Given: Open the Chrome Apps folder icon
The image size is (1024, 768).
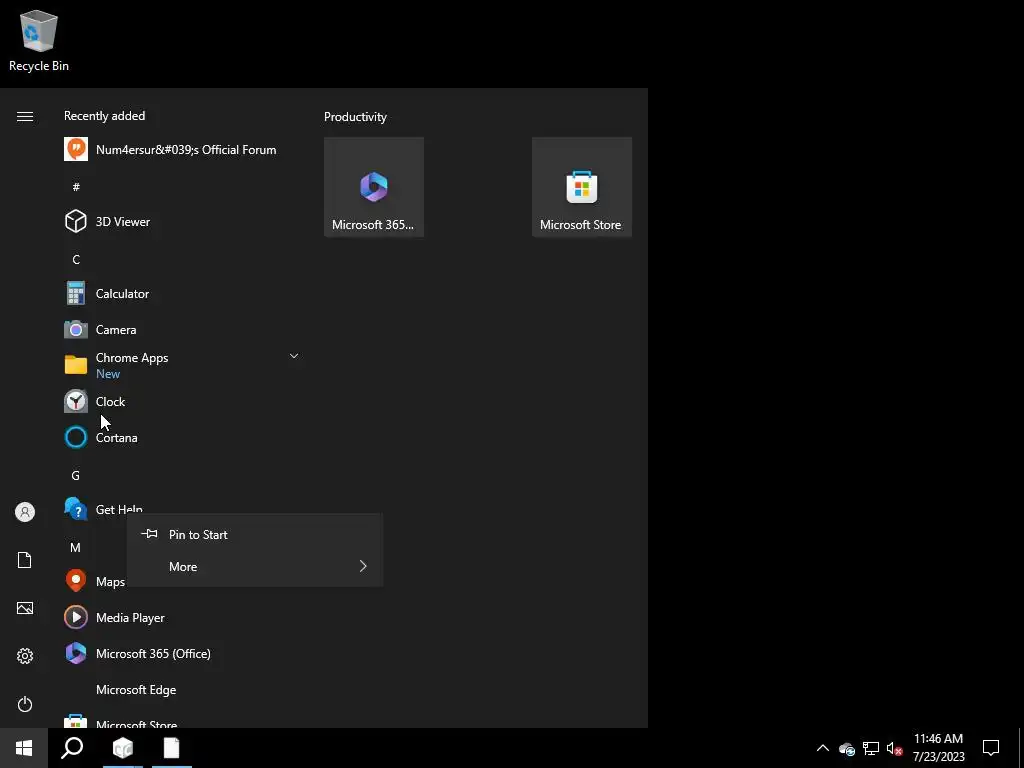Looking at the screenshot, I should pos(76,365).
